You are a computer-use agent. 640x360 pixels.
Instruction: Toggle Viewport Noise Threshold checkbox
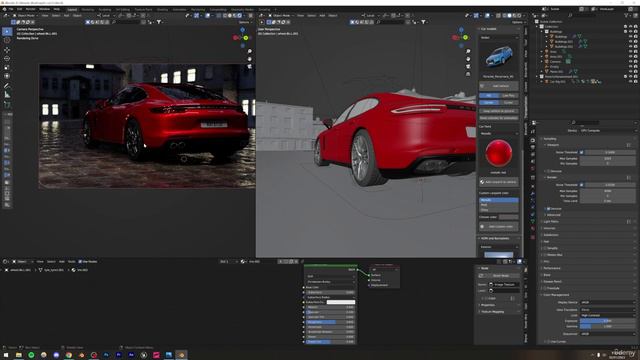(x=582, y=152)
